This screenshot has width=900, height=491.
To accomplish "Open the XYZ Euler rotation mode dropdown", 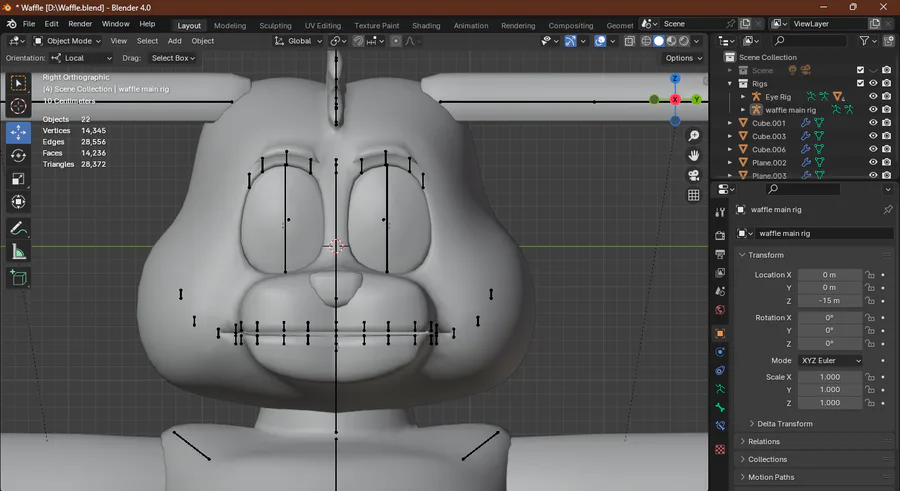I will click(x=831, y=361).
